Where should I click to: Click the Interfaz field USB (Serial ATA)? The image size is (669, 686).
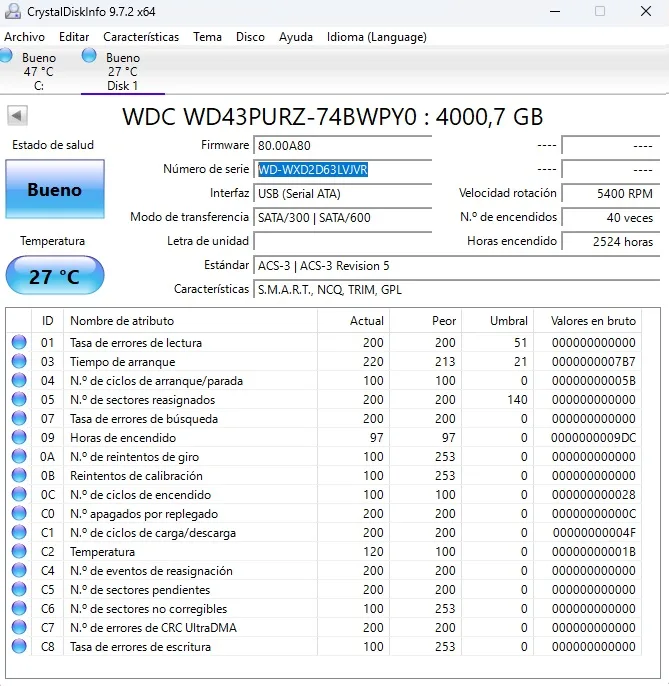(x=343, y=193)
